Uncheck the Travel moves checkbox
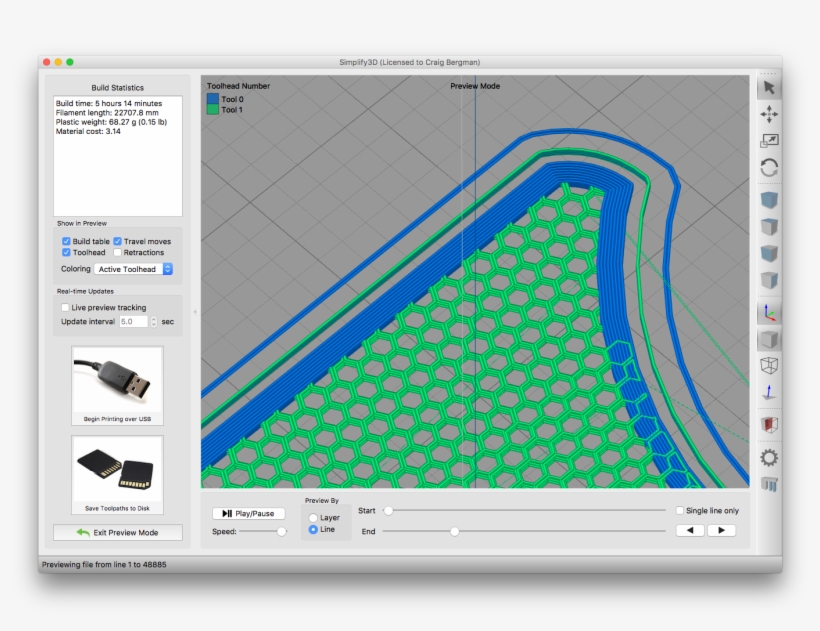 click(x=118, y=241)
